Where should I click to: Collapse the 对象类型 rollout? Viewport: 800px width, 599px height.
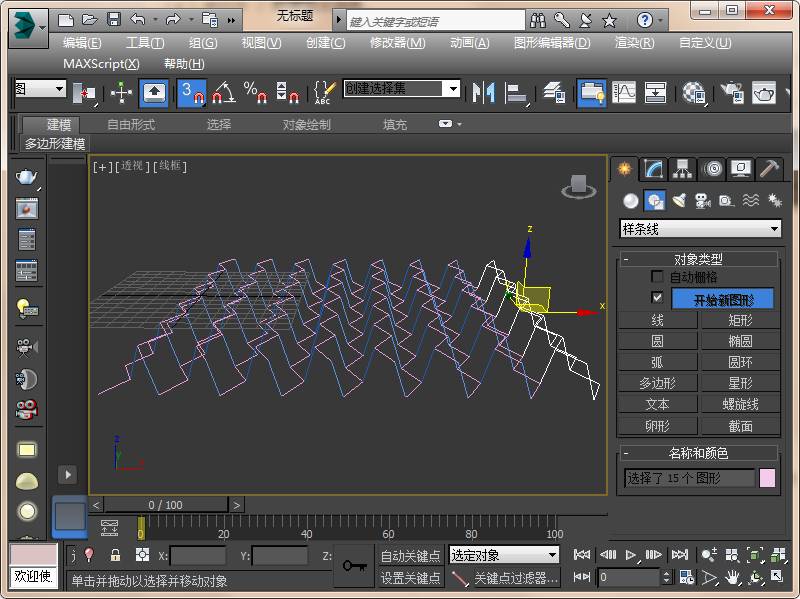[626, 259]
